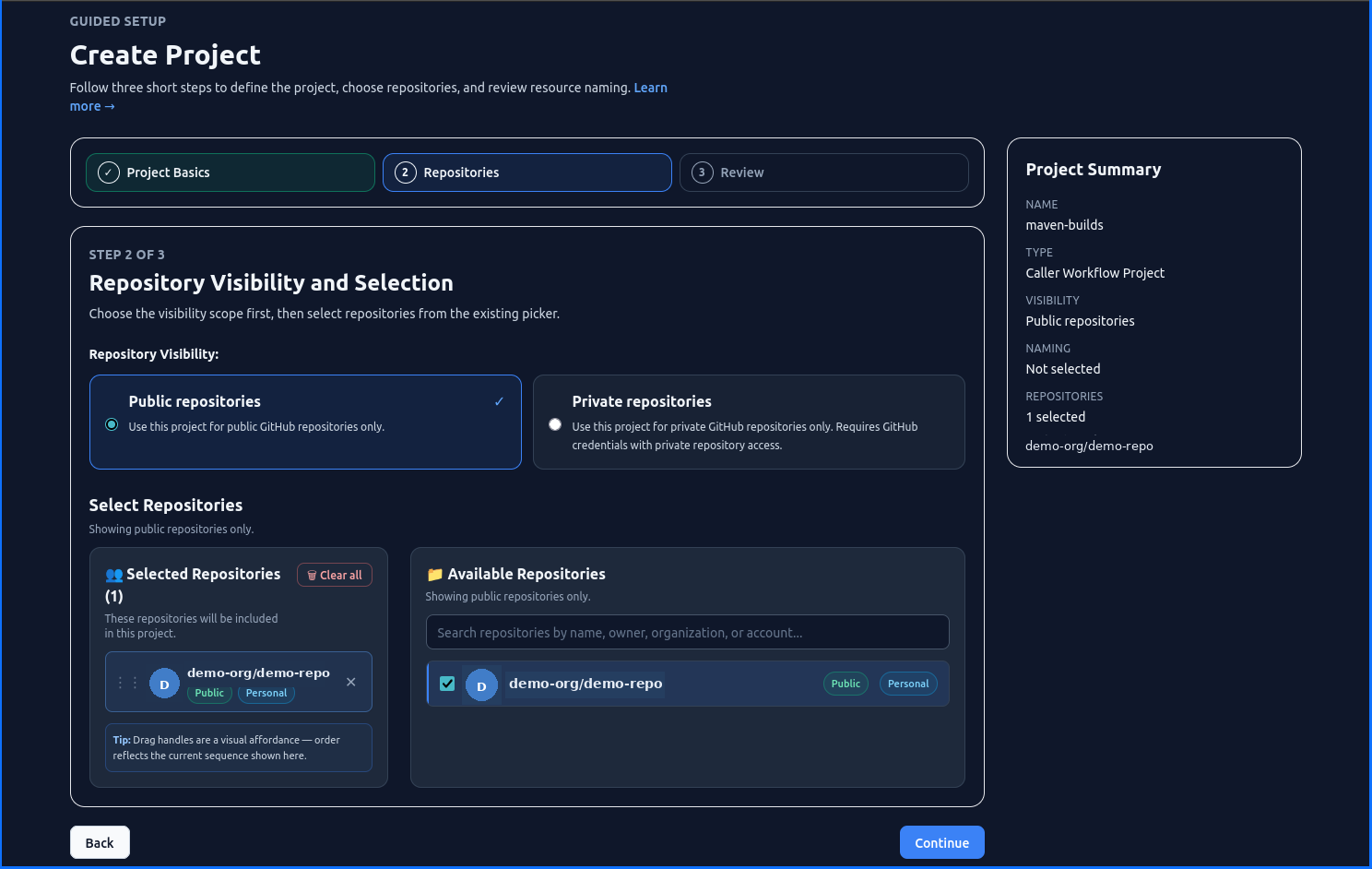Click the Back button
Screen dimensions: 1372x869
(x=100, y=842)
